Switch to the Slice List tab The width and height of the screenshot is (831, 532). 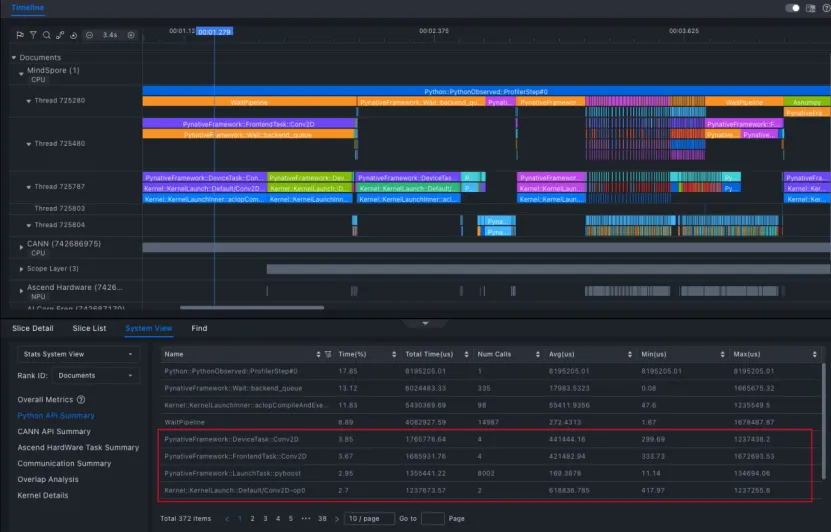click(x=89, y=328)
